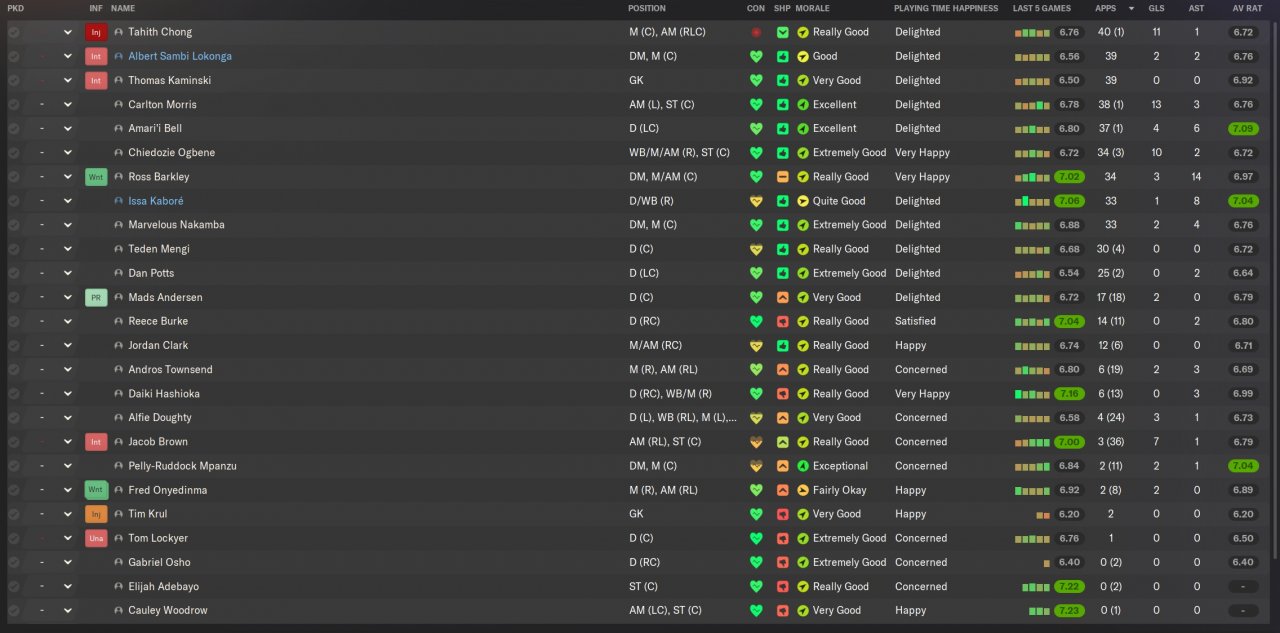The image size is (1280, 633).
Task: Open the picked-position dropdown for Alfie Doughty
Action: (x=68, y=418)
